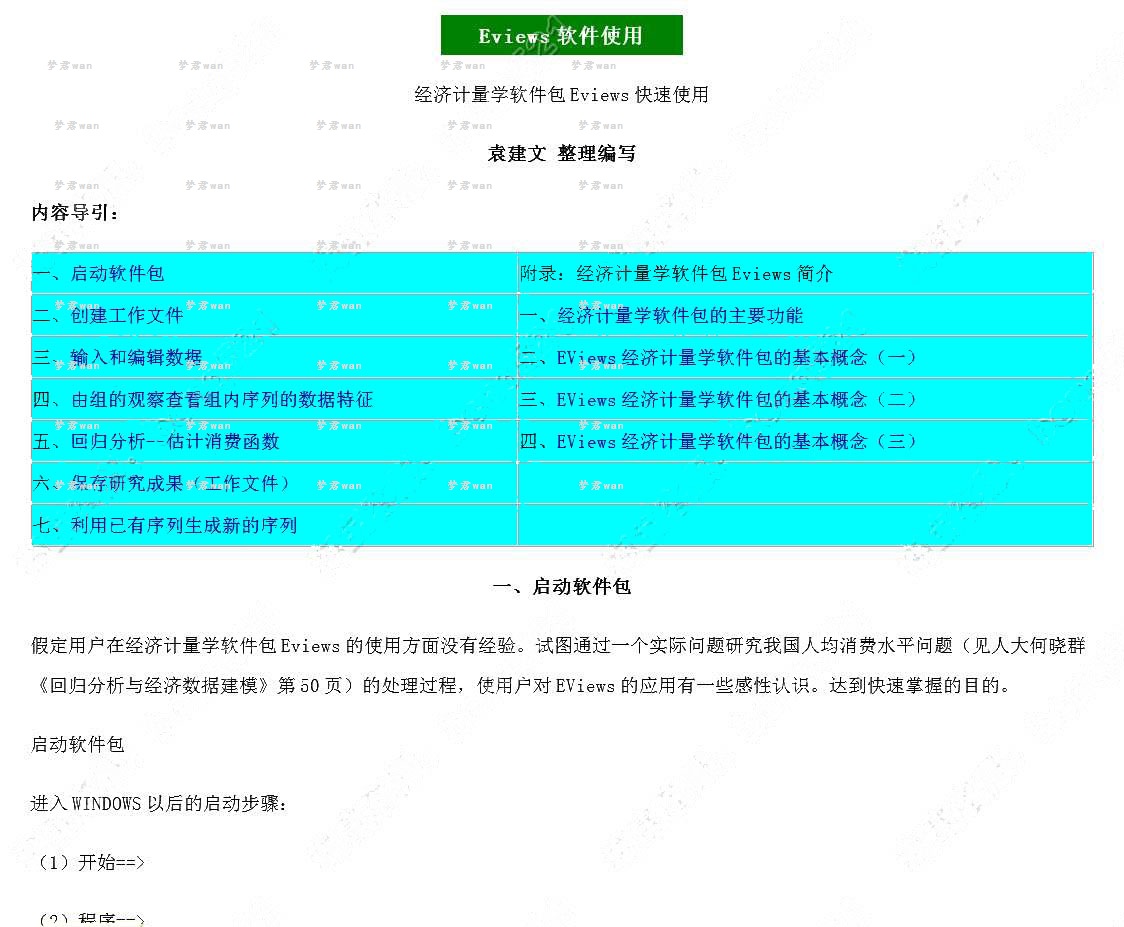
Task: Open the link 二、创建工作文件
Action: (x=108, y=315)
